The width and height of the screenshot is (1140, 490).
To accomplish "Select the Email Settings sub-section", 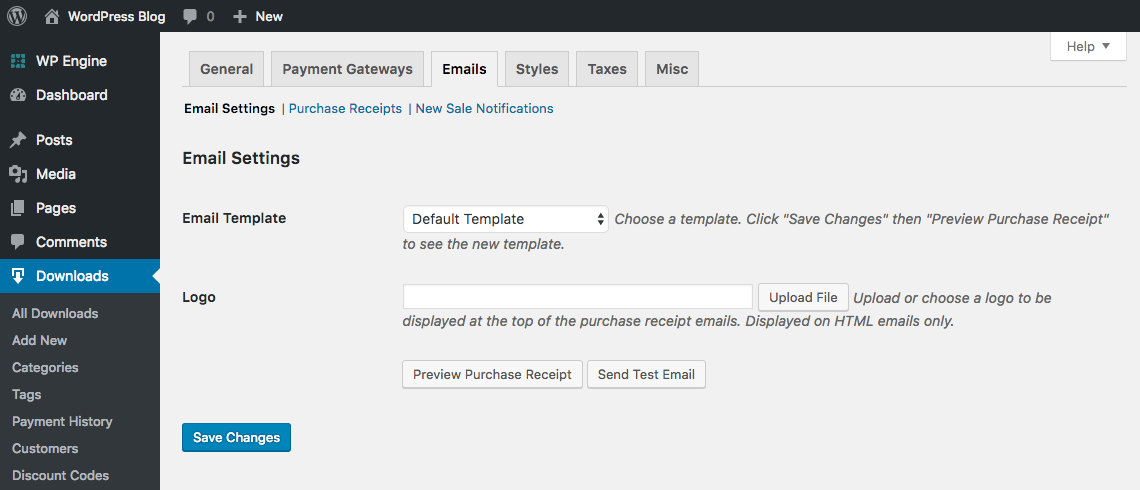I will click(229, 108).
